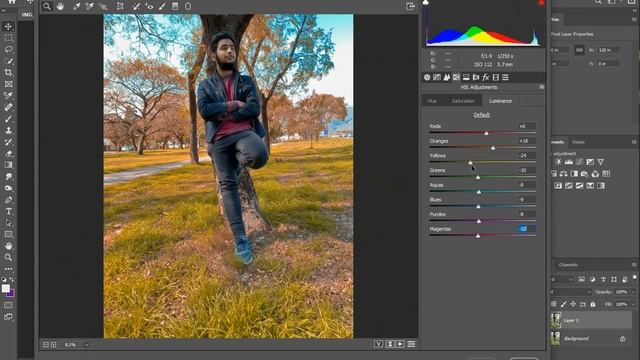Select the Zoom tool in Camera Raw toolbar
This screenshot has width=640, height=360.
(47, 6)
